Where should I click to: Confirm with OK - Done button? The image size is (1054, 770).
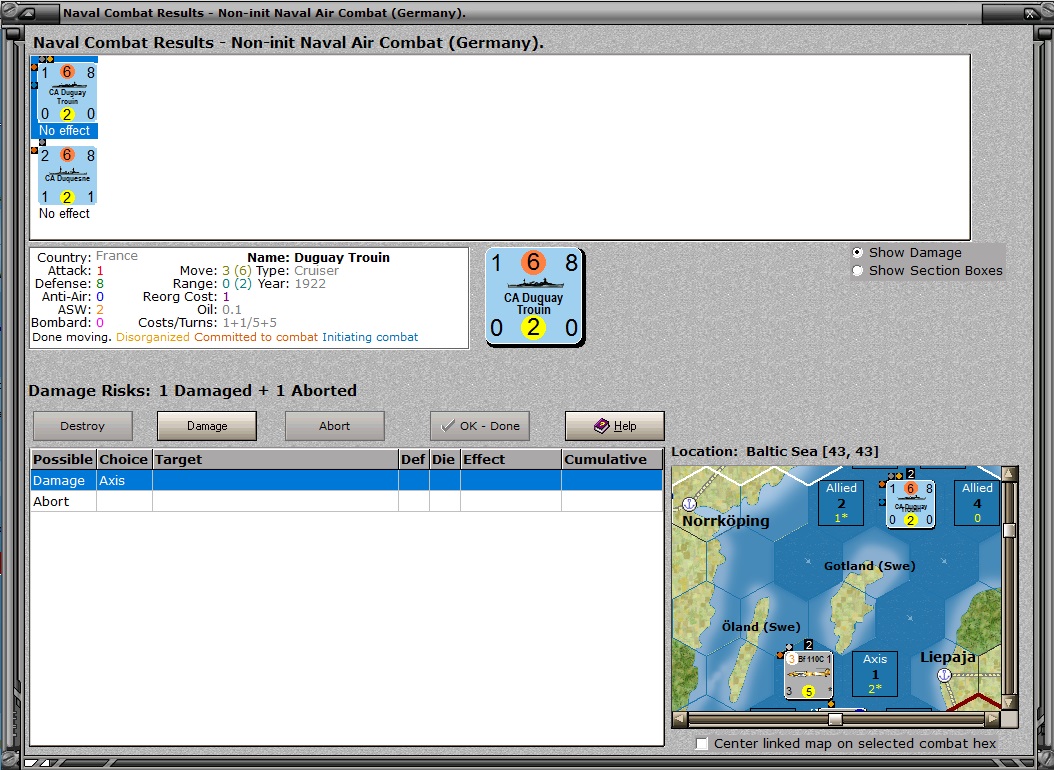click(x=480, y=426)
